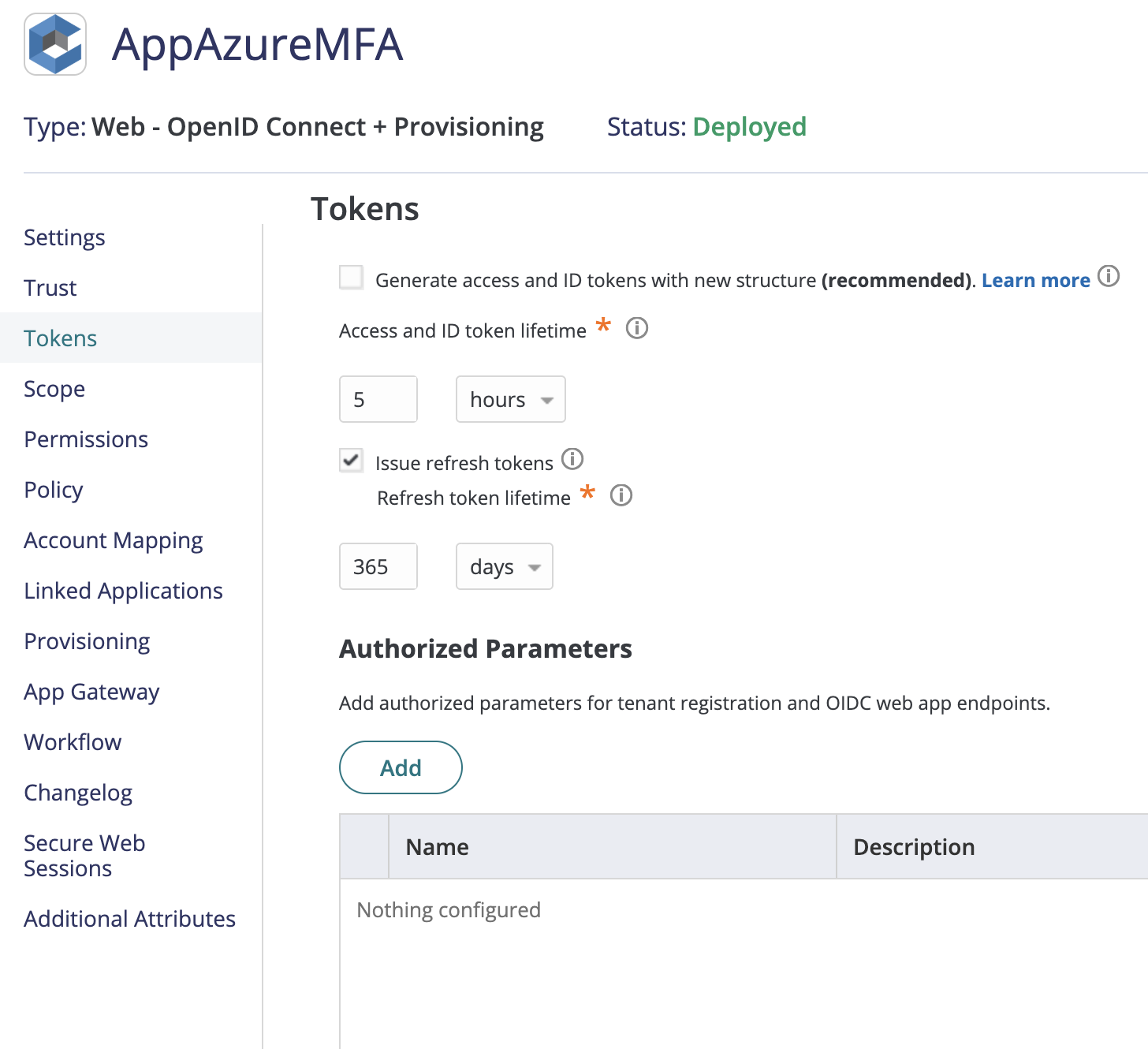Open the Changelog section
Image resolution: width=1148 pixels, height=1049 pixels.
78,792
